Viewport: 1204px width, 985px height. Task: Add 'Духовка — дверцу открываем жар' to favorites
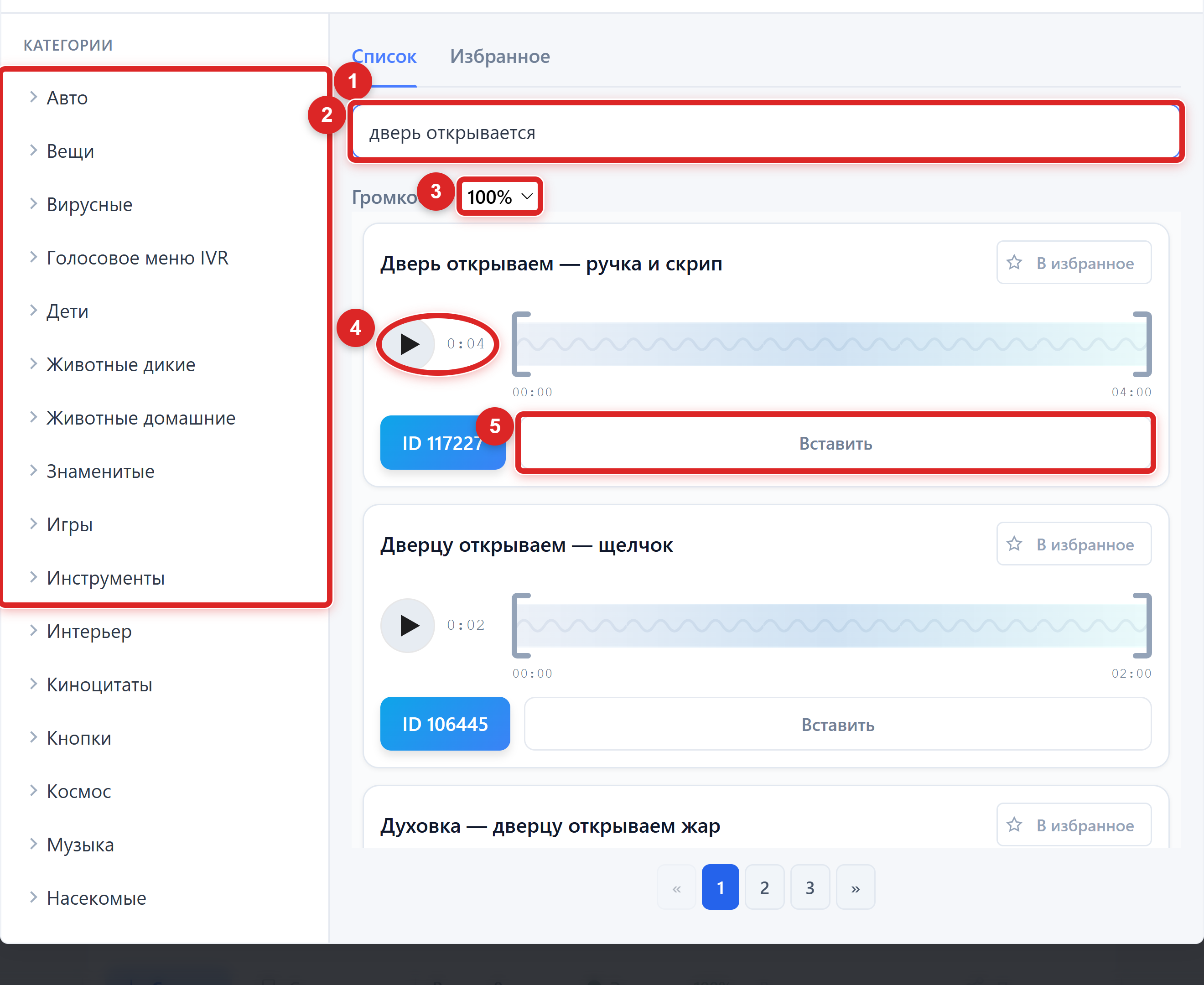coord(1074,825)
